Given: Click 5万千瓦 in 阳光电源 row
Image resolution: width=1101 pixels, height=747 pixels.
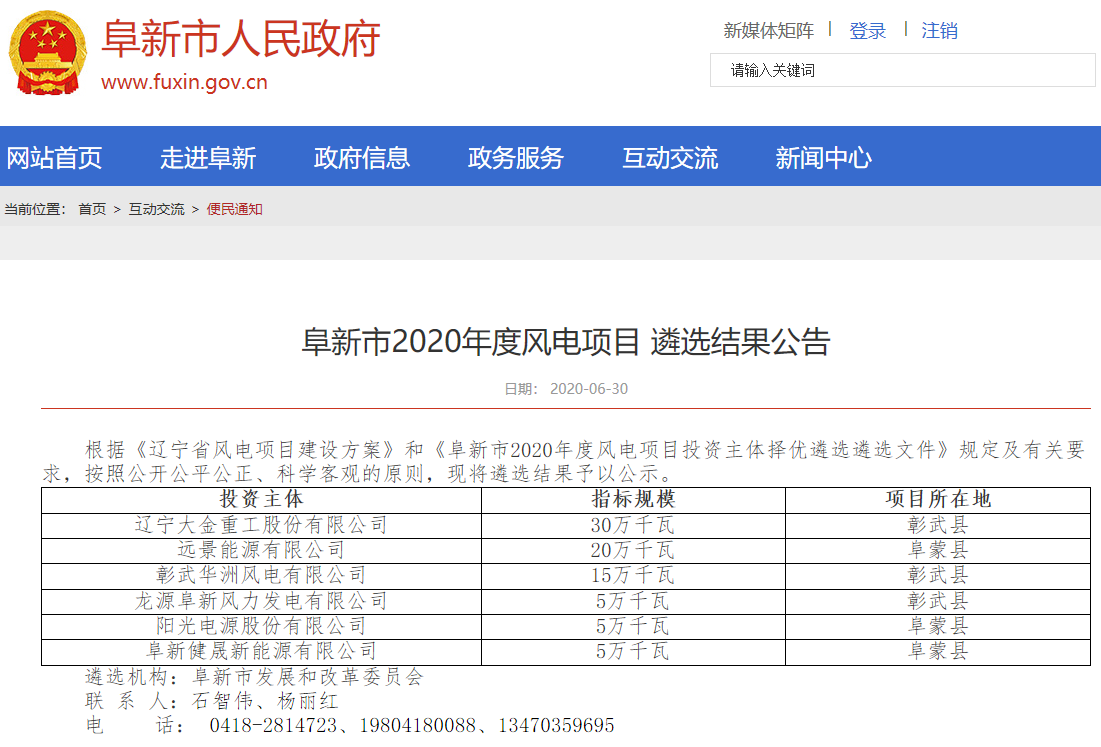Looking at the screenshot, I should tap(633, 626).
